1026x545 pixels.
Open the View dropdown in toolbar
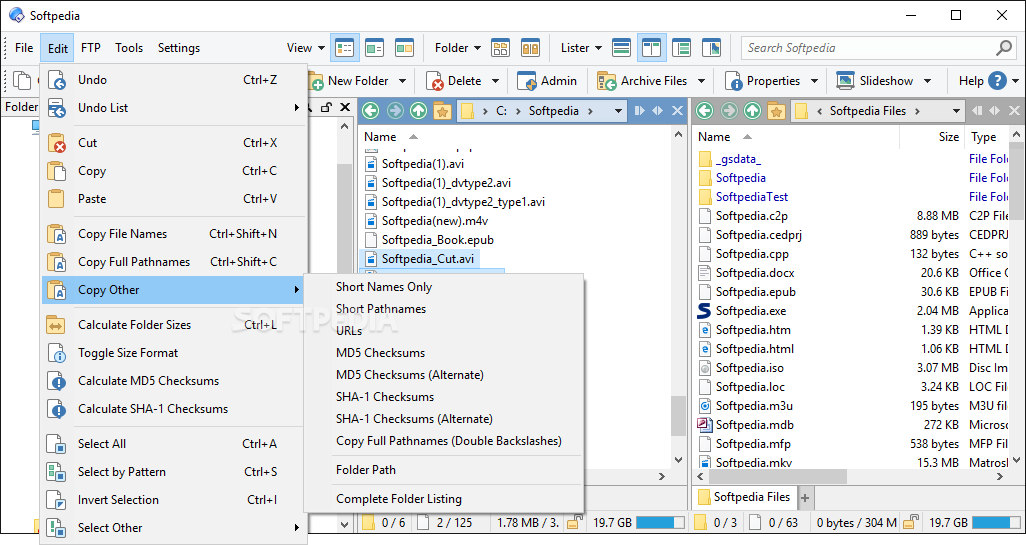pyautogui.click(x=306, y=48)
